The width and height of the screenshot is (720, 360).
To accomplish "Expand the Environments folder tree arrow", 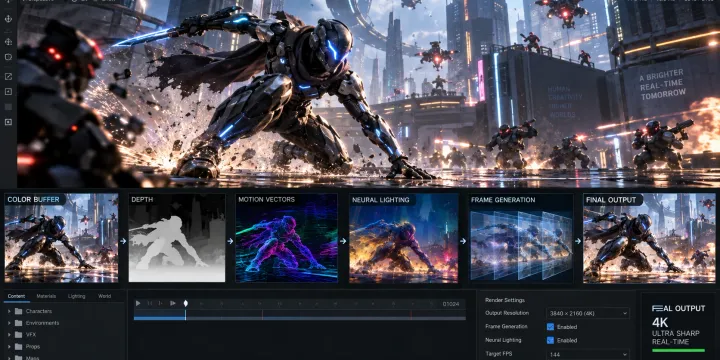I will (9, 323).
